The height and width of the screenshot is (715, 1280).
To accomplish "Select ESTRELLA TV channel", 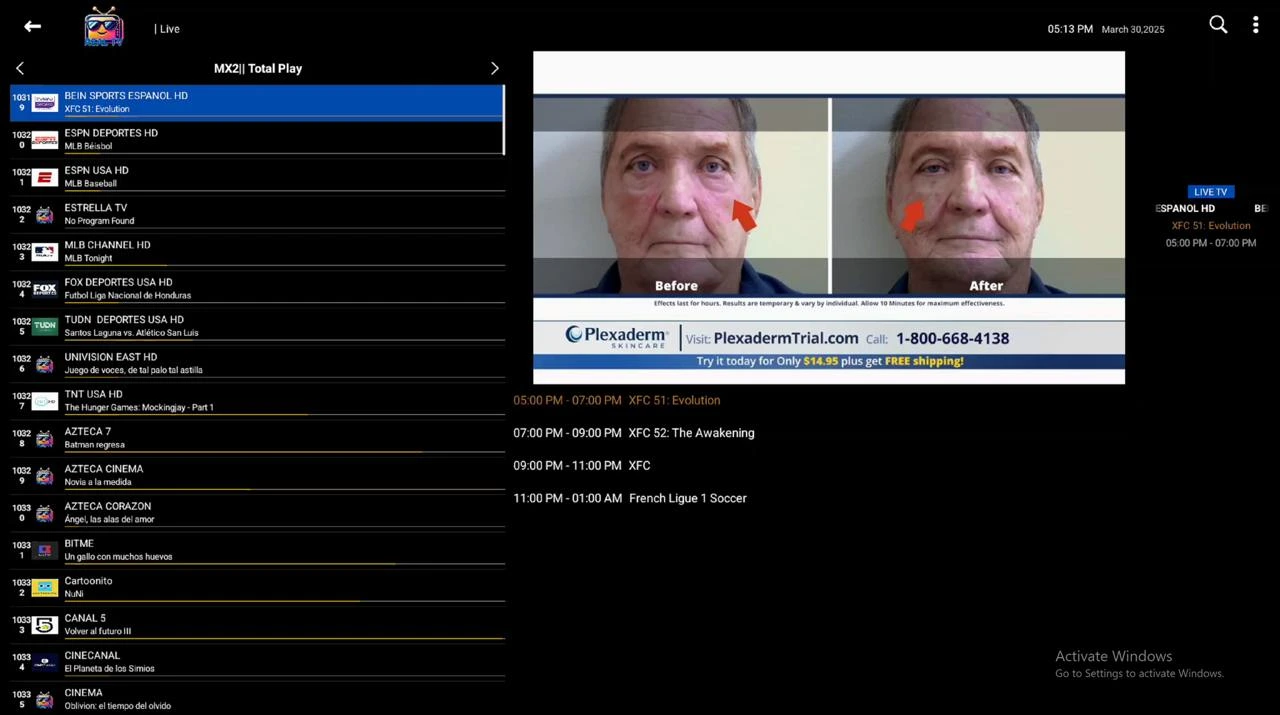I will [x=257, y=214].
